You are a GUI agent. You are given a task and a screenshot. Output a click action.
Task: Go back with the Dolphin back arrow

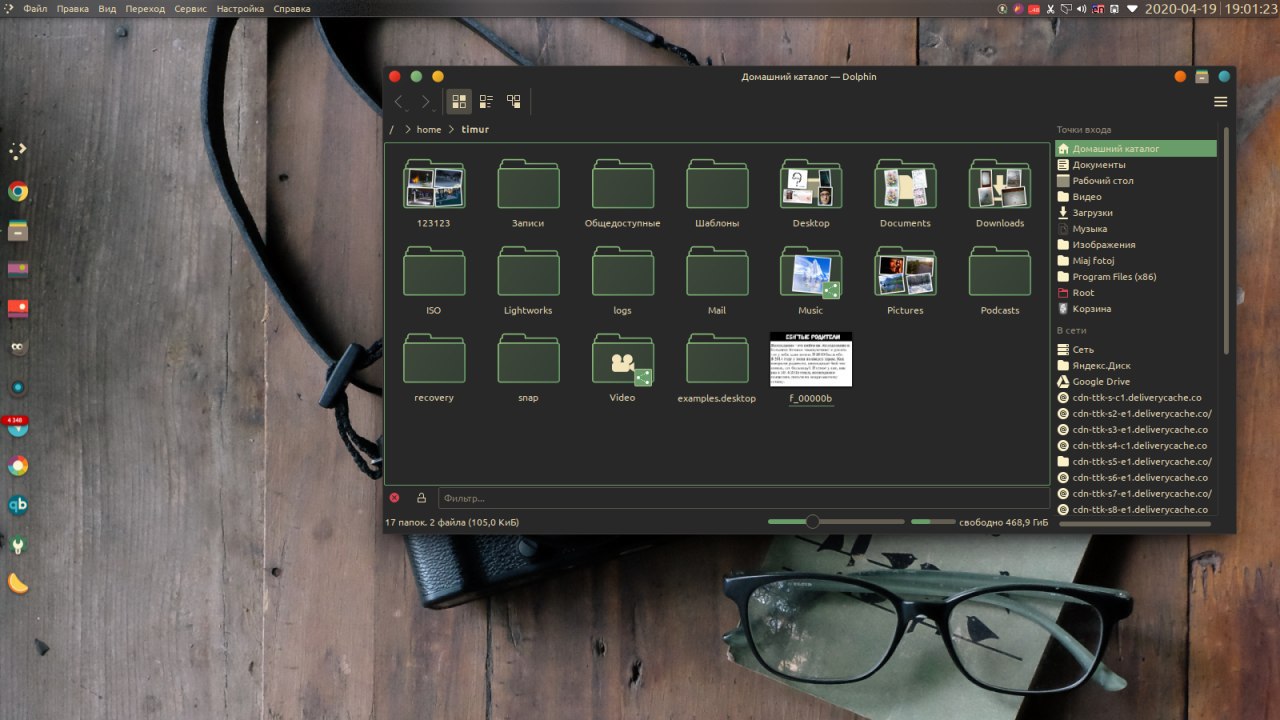click(399, 101)
